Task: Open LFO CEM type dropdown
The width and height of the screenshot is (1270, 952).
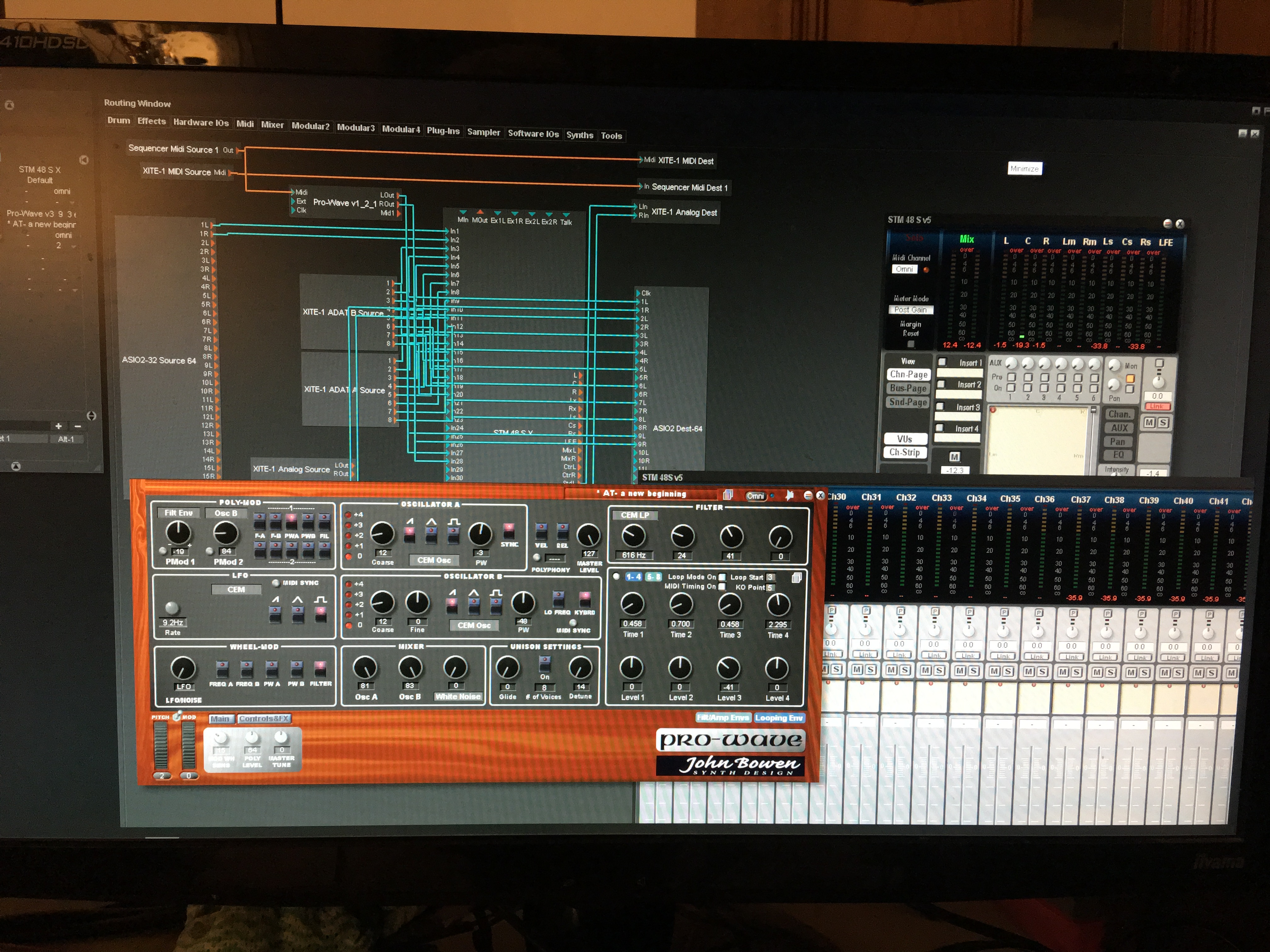Action: coord(236,589)
